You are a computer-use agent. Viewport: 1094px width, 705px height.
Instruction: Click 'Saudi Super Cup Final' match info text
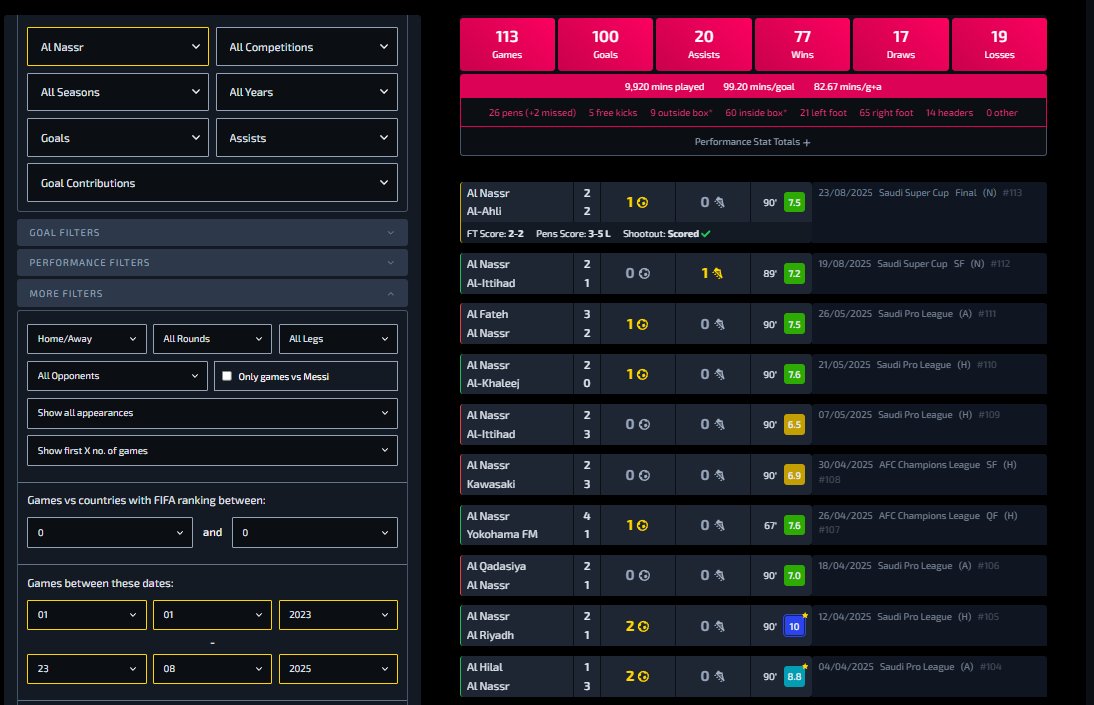pos(927,193)
